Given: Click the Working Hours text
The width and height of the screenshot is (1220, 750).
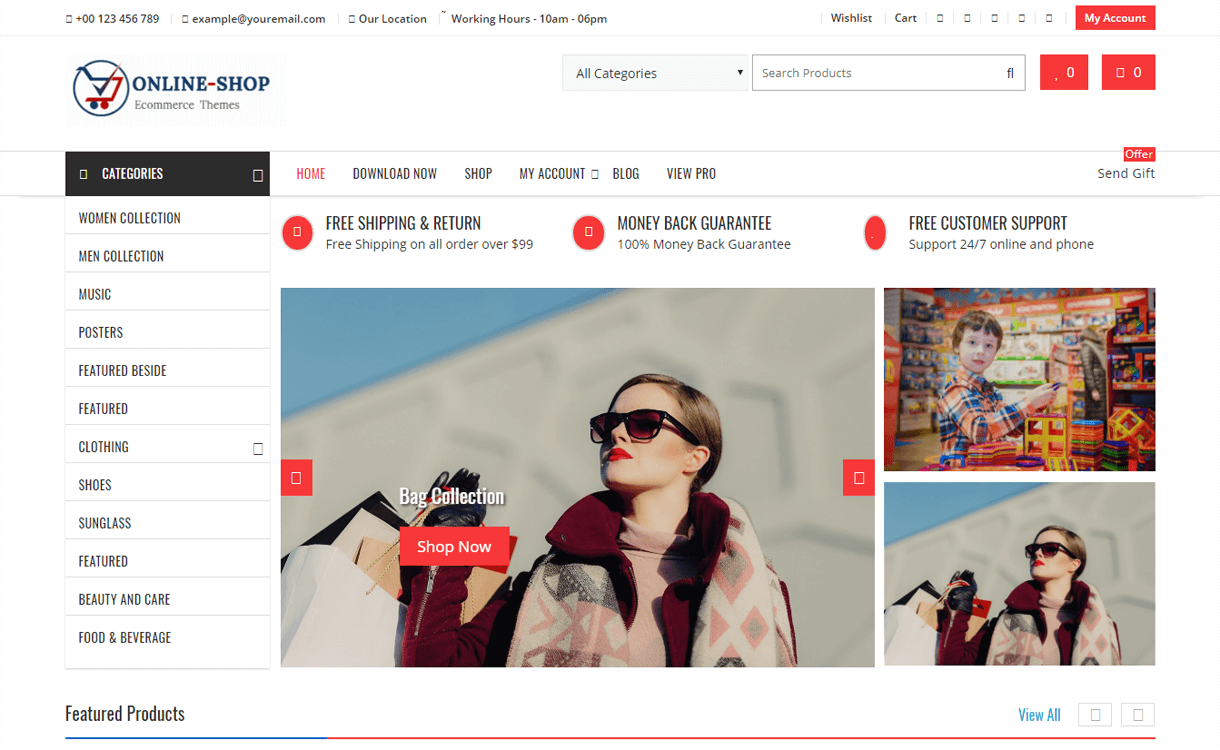Looking at the screenshot, I should pyautogui.click(x=529, y=18).
